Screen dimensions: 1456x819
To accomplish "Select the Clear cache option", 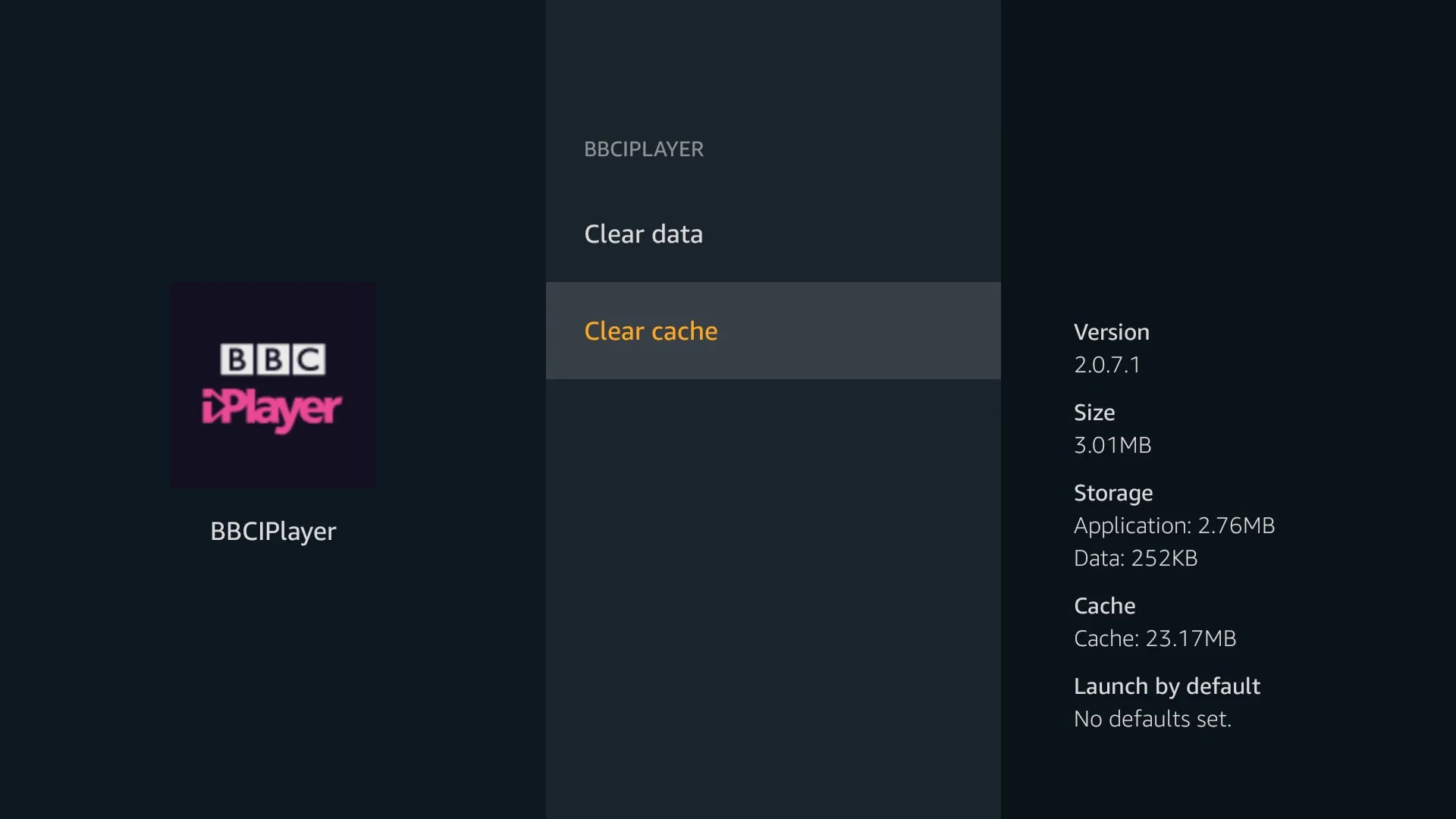I will click(651, 331).
